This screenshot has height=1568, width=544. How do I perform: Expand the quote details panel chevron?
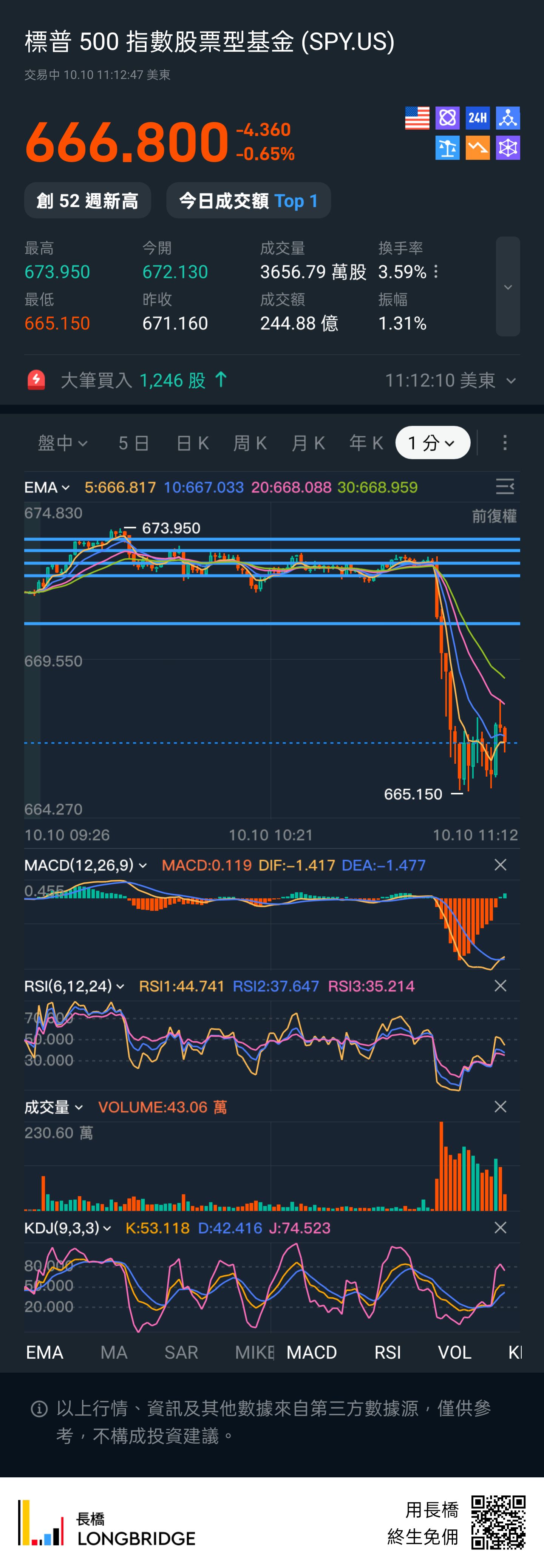(507, 287)
